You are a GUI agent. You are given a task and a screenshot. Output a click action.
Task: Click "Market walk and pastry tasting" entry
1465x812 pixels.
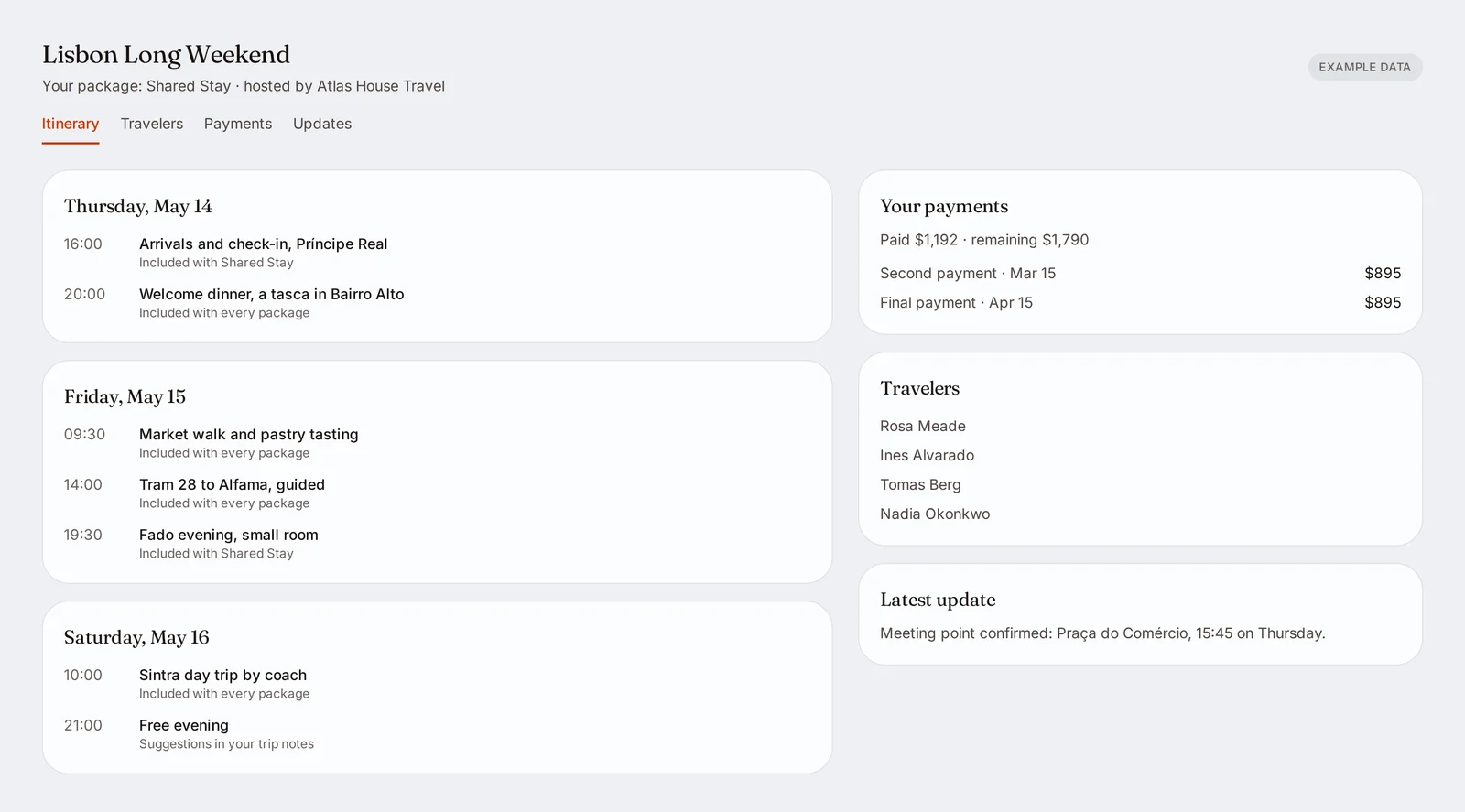249,434
